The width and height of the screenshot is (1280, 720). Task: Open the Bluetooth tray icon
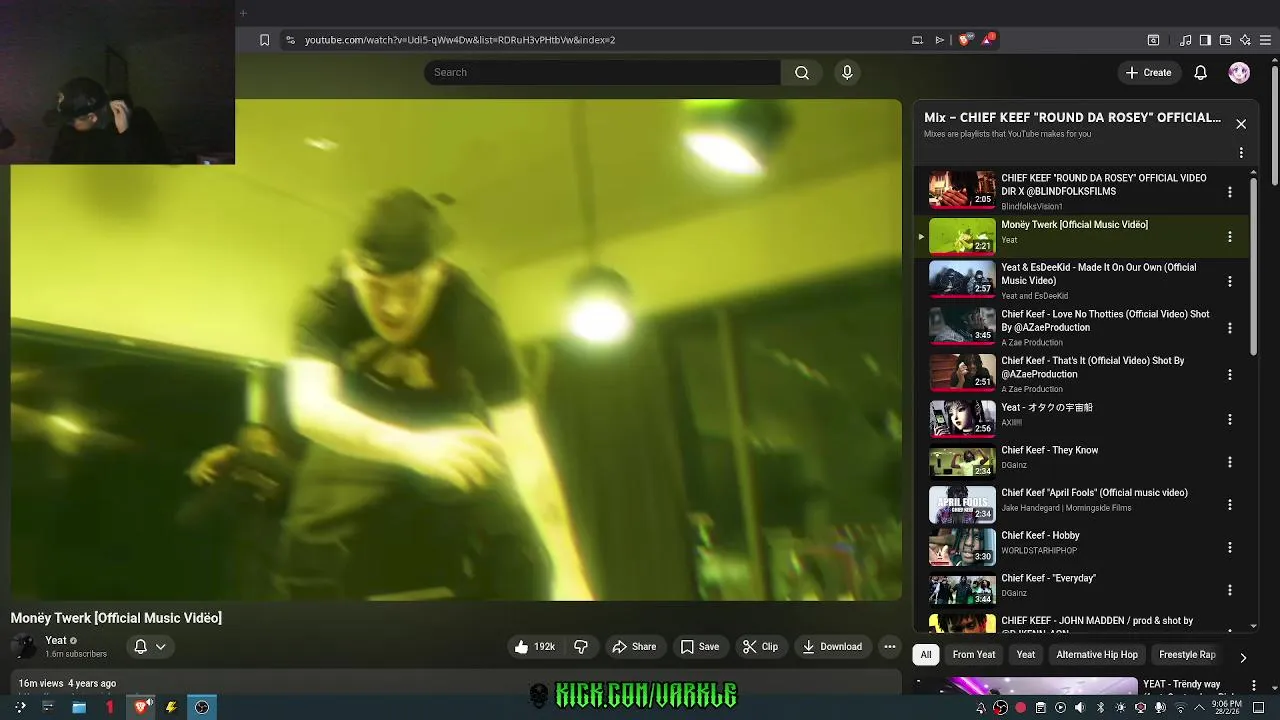[x=1100, y=708]
